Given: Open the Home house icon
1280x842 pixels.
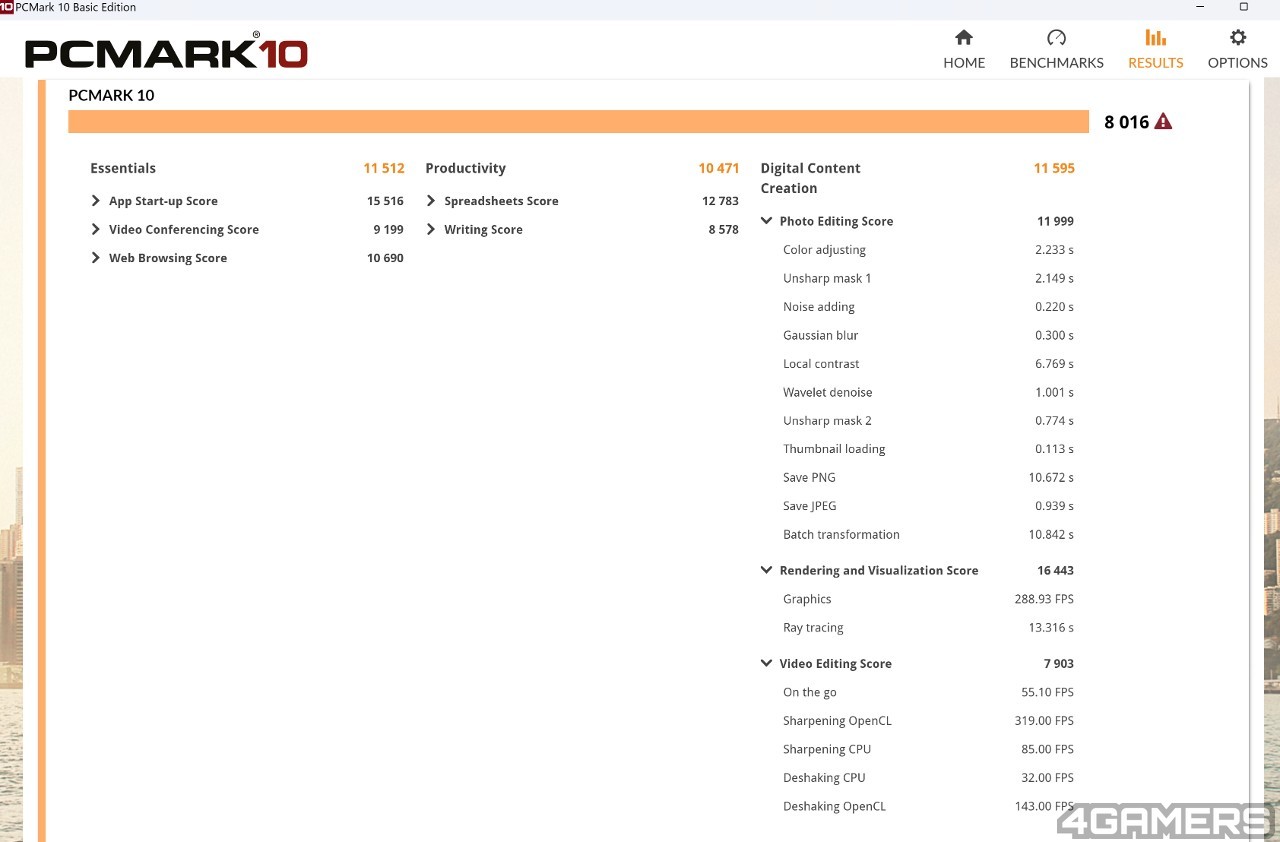Looking at the screenshot, I should 964,38.
